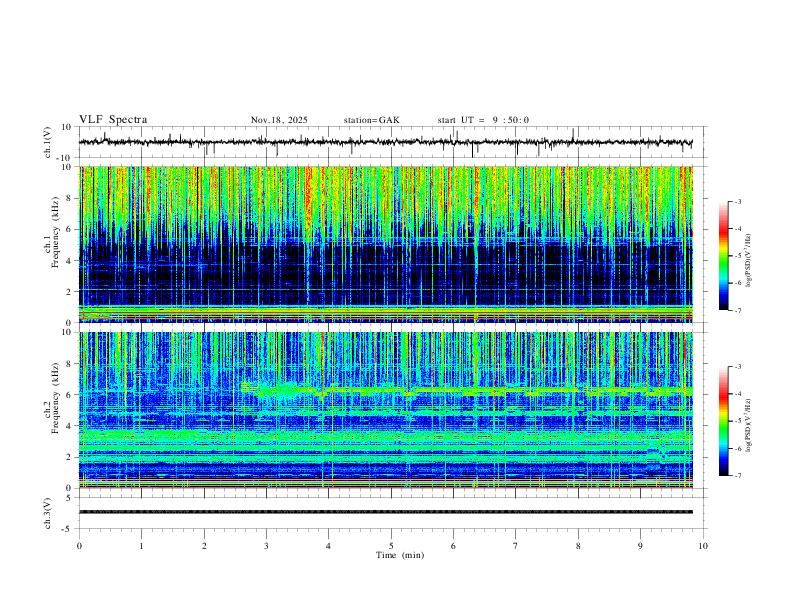Click time axis tick label "9"
Viewport: 792px width, 612px height.
coord(640,546)
